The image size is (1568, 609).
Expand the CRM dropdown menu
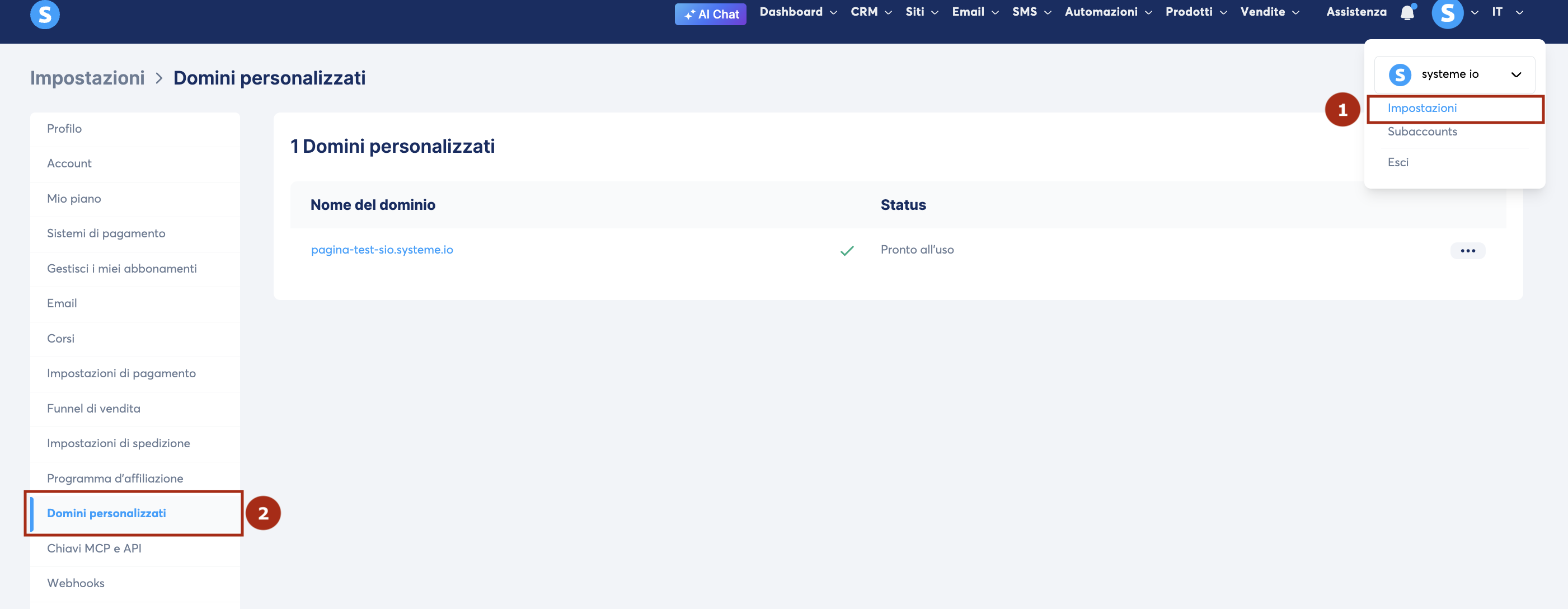tap(871, 12)
